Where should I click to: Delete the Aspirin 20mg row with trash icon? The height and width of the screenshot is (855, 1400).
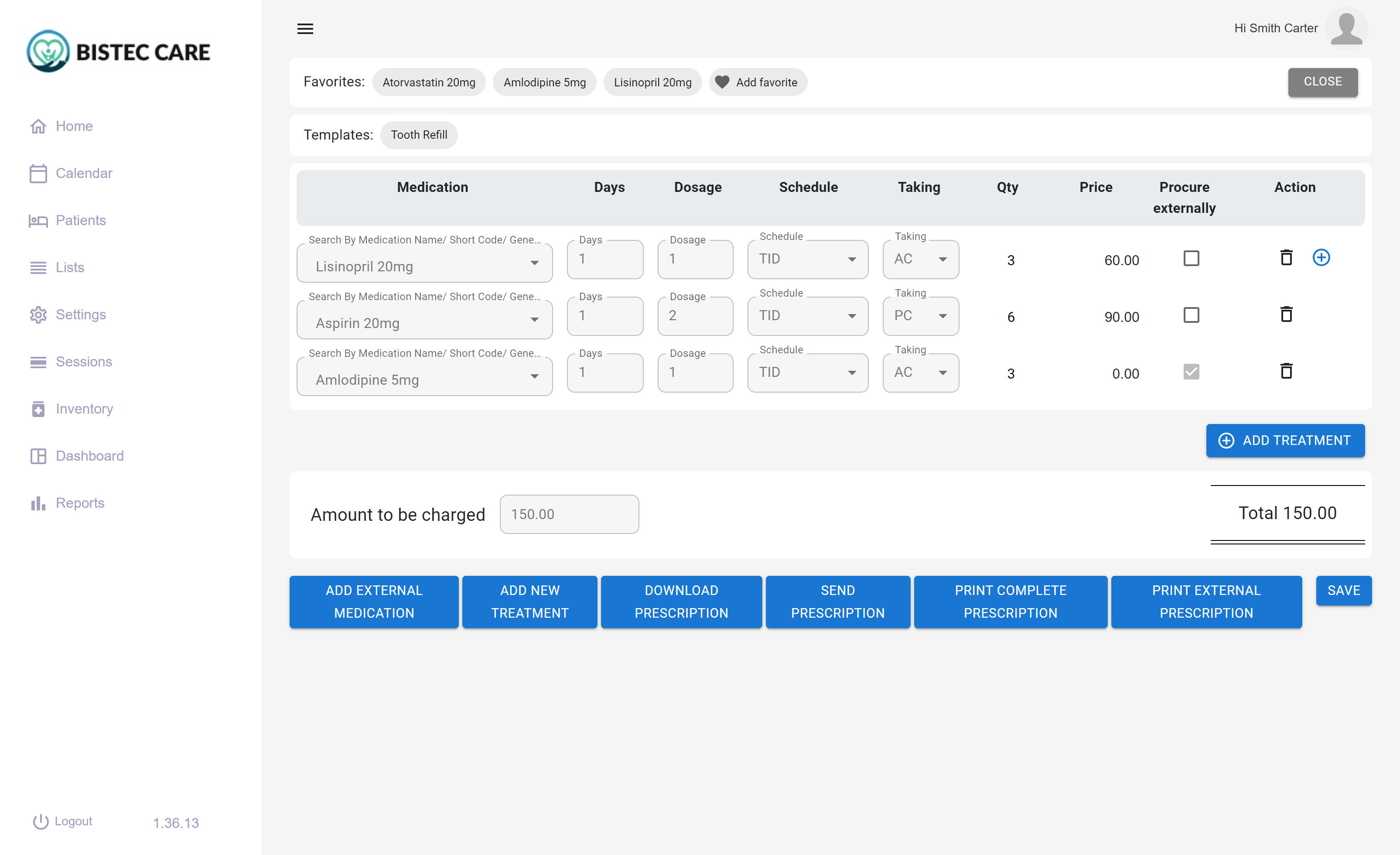1286,315
